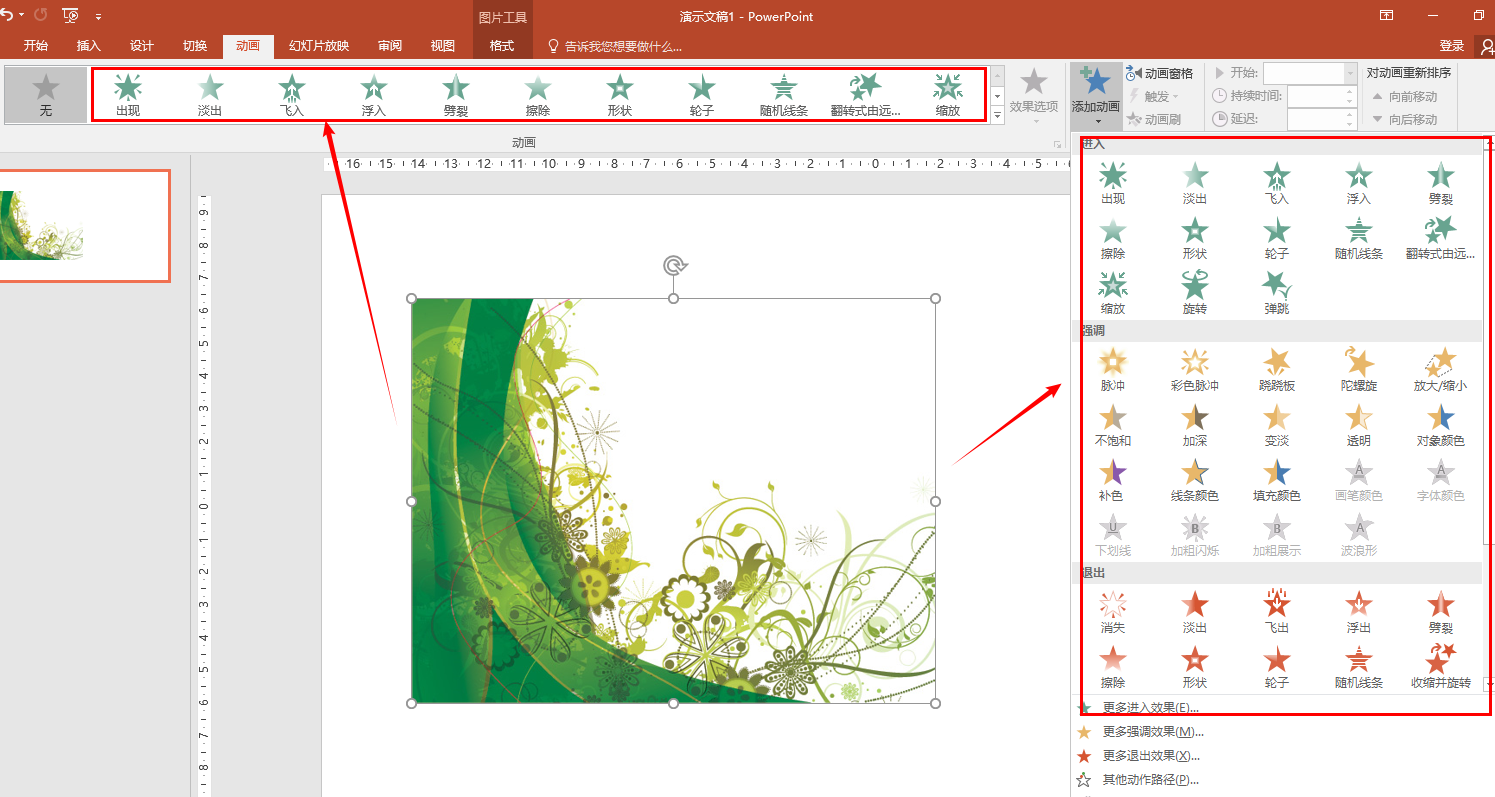Choose the 线条颜色 emphasis effect
Viewport: 1495px width, 797px height.
click(1195, 479)
